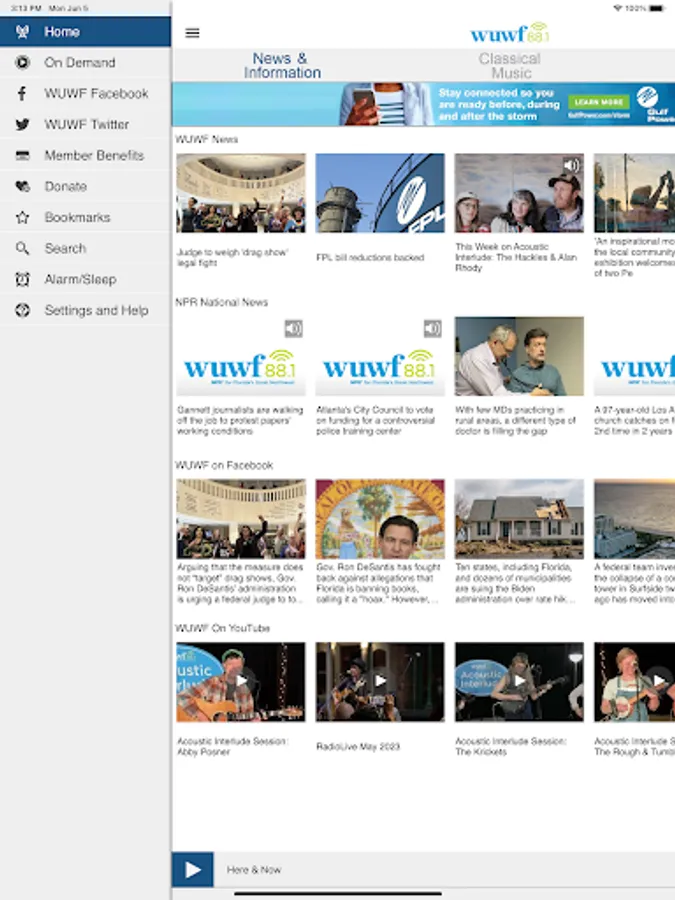Click the WUWF Facebook icon

(22, 94)
